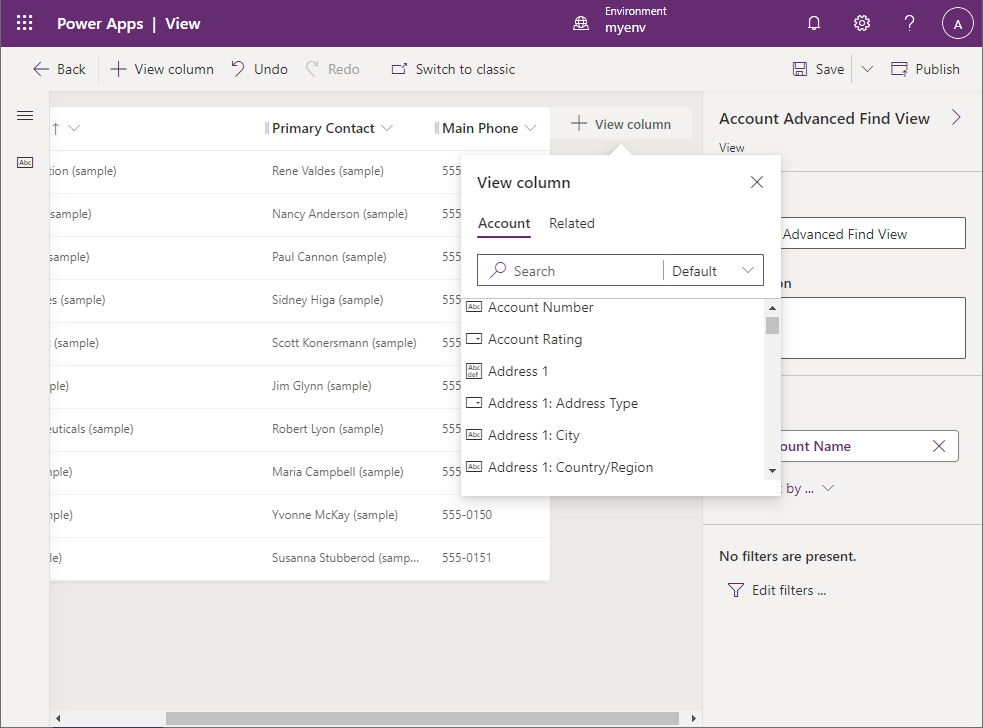The width and height of the screenshot is (983, 728).
Task: Click the Address 1: Country/Region icon
Action: pos(474,467)
